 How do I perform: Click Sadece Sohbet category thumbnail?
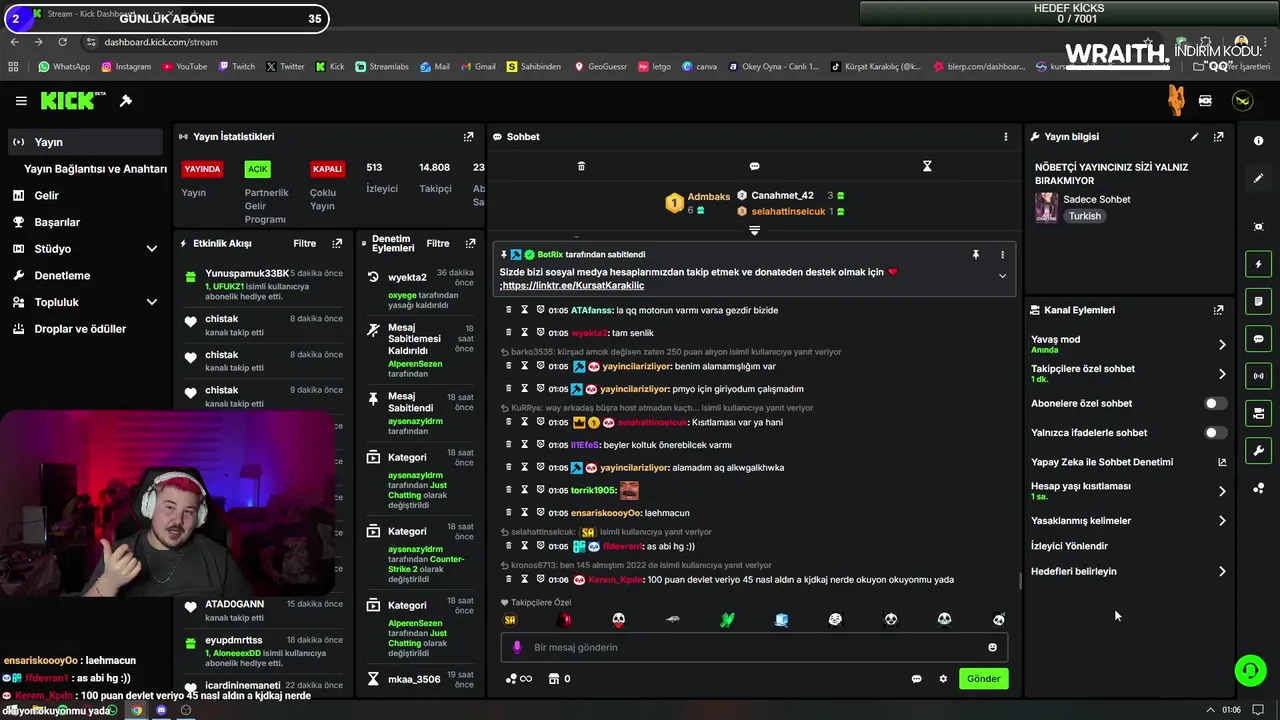coord(1046,207)
